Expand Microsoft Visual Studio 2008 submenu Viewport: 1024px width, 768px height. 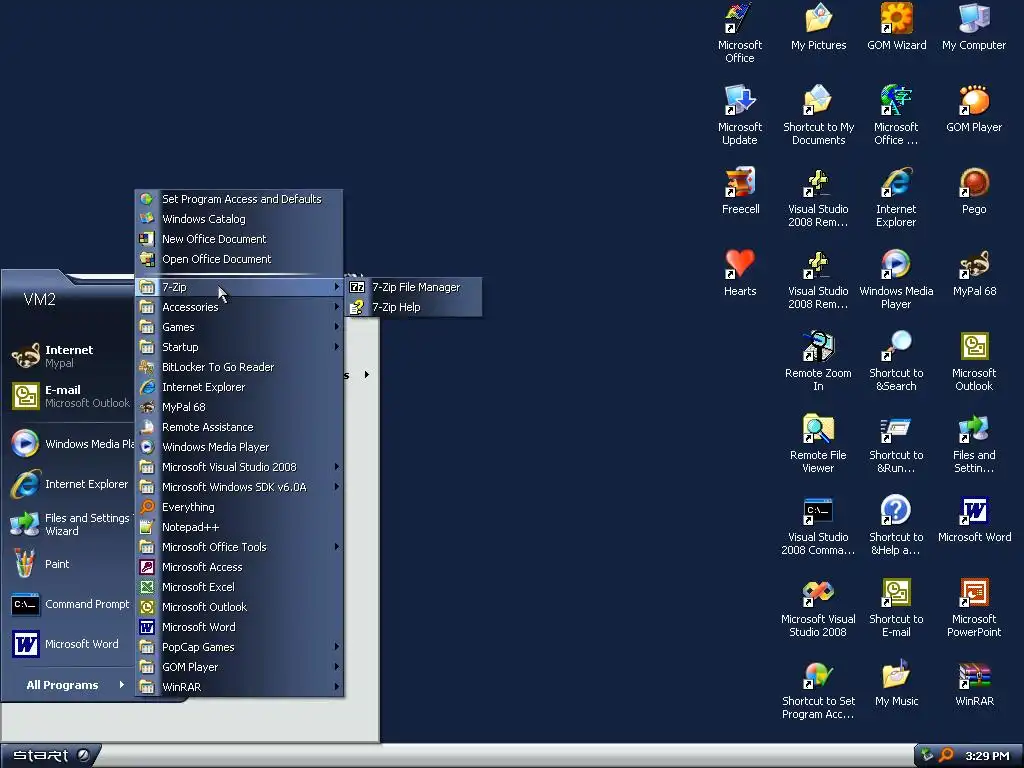pyautogui.click(x=239, y=467)
